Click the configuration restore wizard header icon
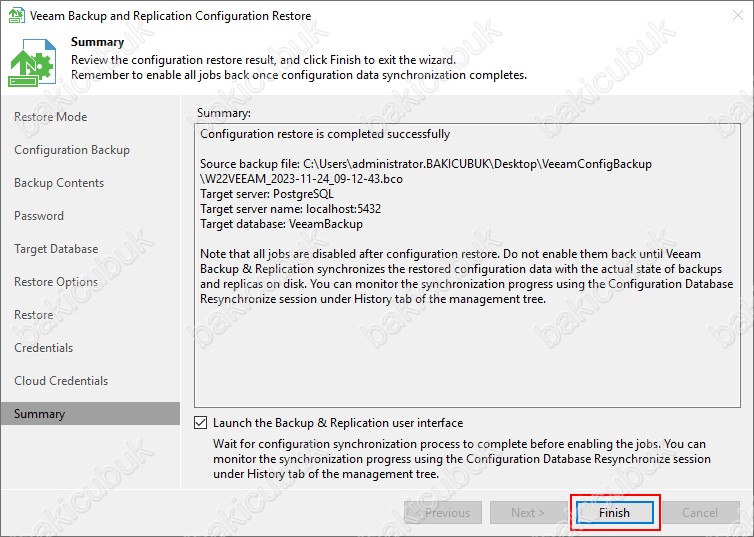 [32, 62]
